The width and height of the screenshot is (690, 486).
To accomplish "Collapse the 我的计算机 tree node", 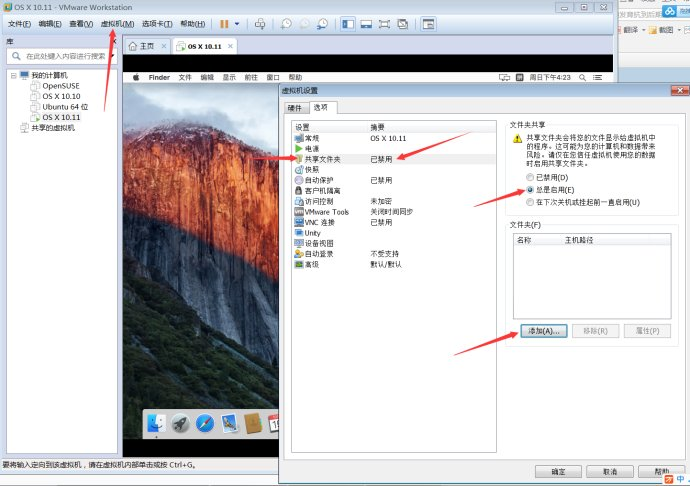I will [x=14, y=75].
